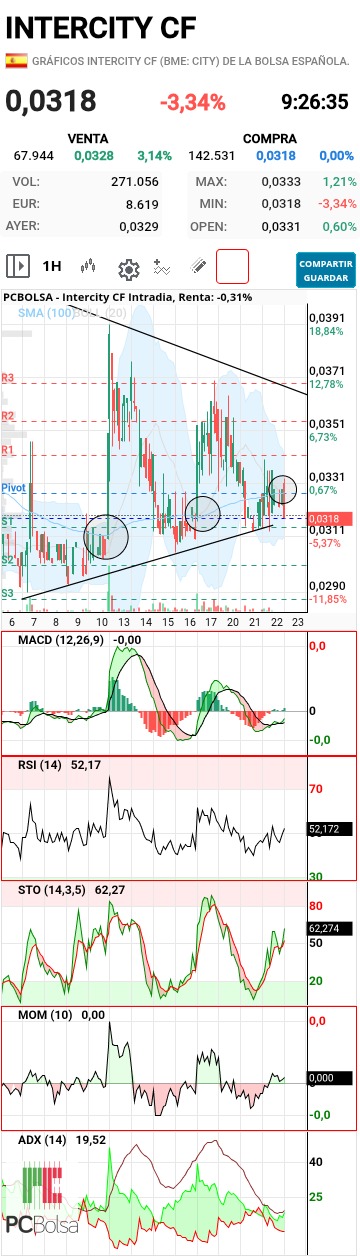Image resolution: width=360 pixels, height=1256 pixels.
Task: Change the 1H timeframe interval
Action: click(x=52, y=267)
